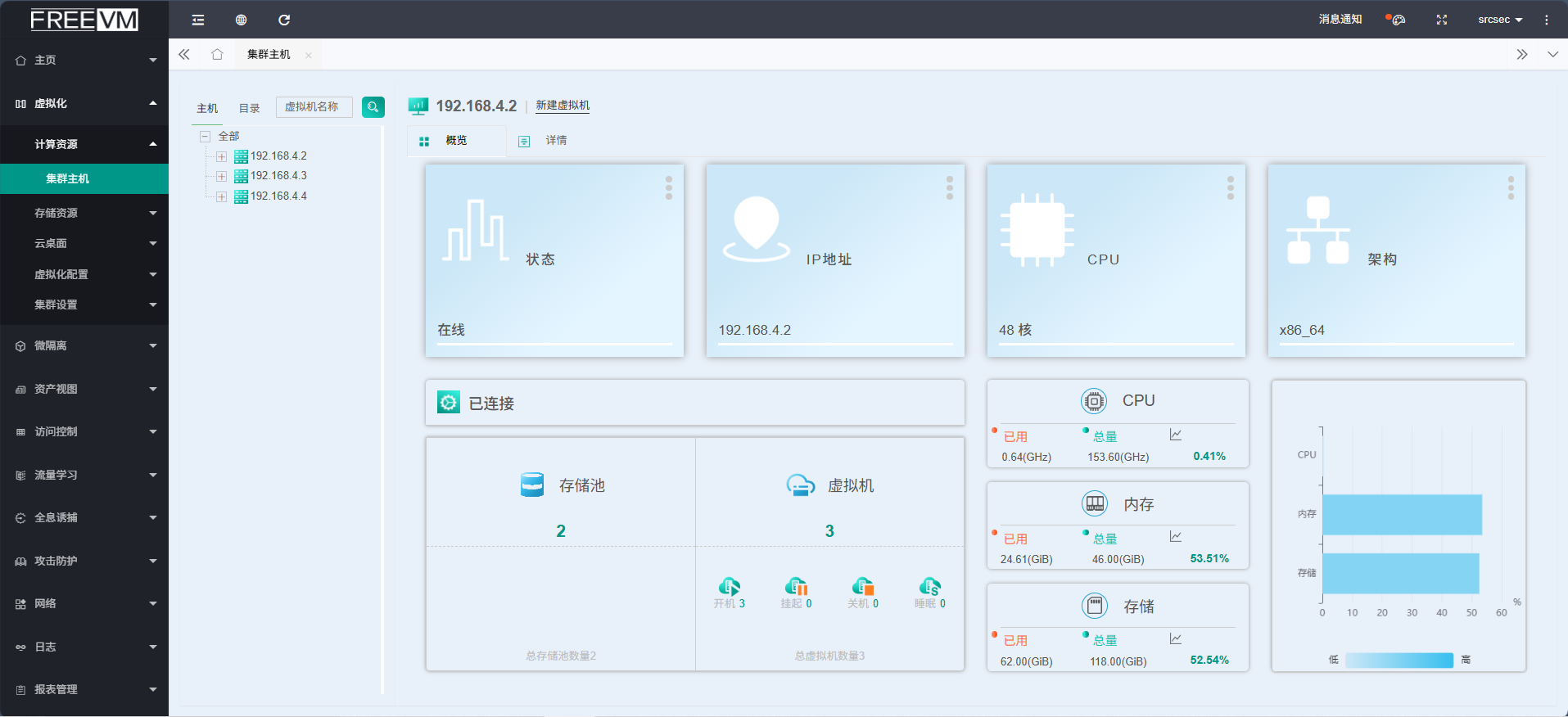Collapse the 全部 tree root node
Image resolution: width=1568 pixels, height=717 pixels.
click(206, 137)
